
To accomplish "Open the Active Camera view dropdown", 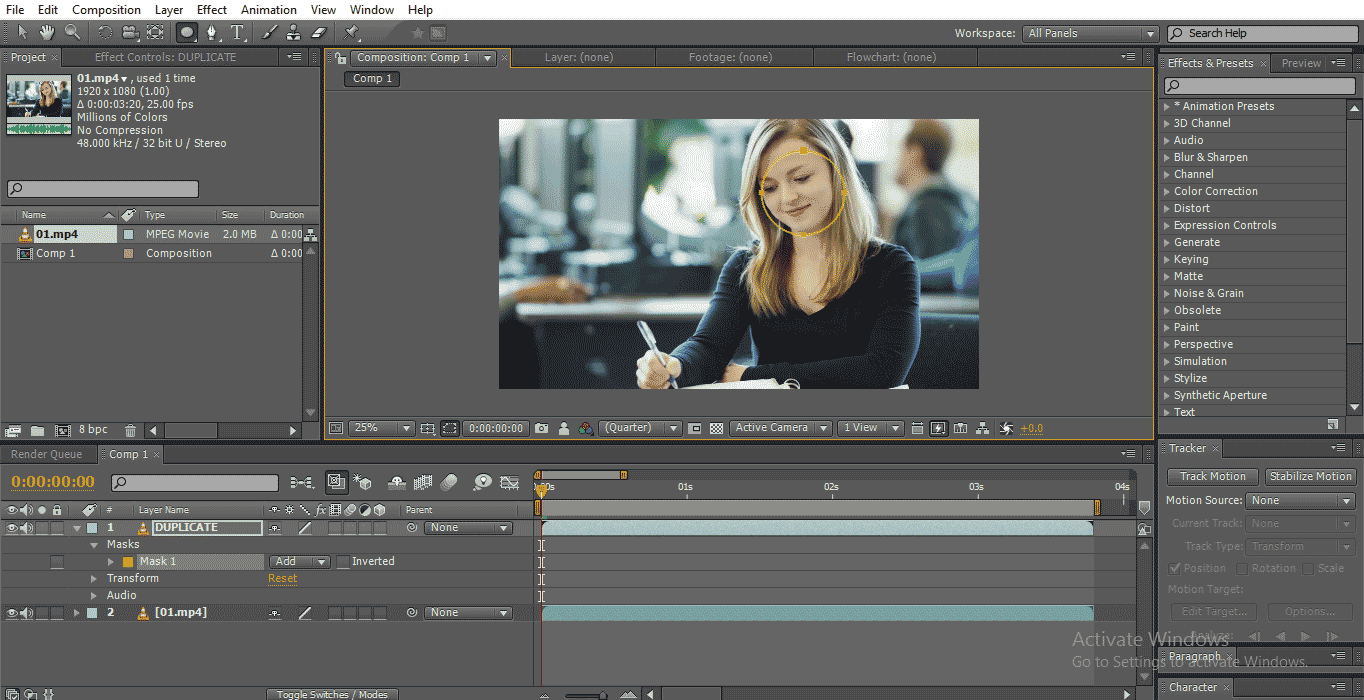I will pyautogui.click(x=780, y=428).
